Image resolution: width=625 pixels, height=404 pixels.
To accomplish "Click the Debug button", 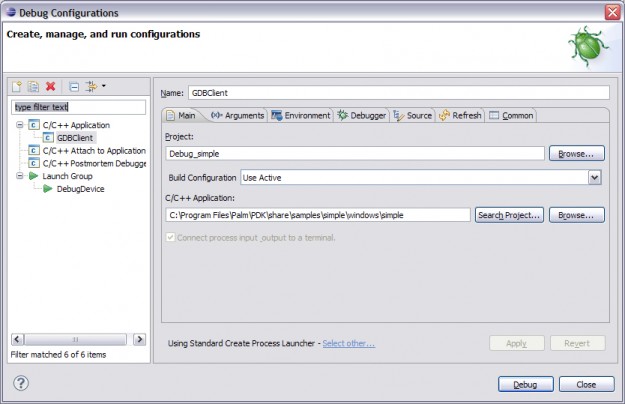I will coord(525,384).
